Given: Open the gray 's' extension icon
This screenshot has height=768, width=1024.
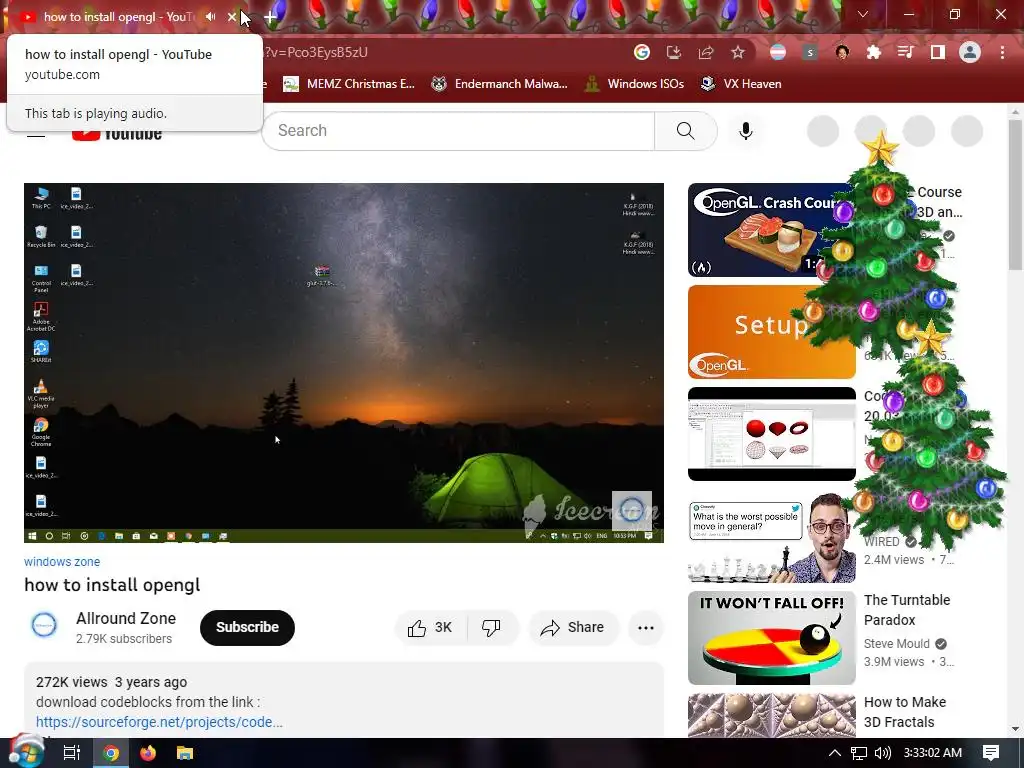Looking at the screenshot, I should tap(810, 52).
